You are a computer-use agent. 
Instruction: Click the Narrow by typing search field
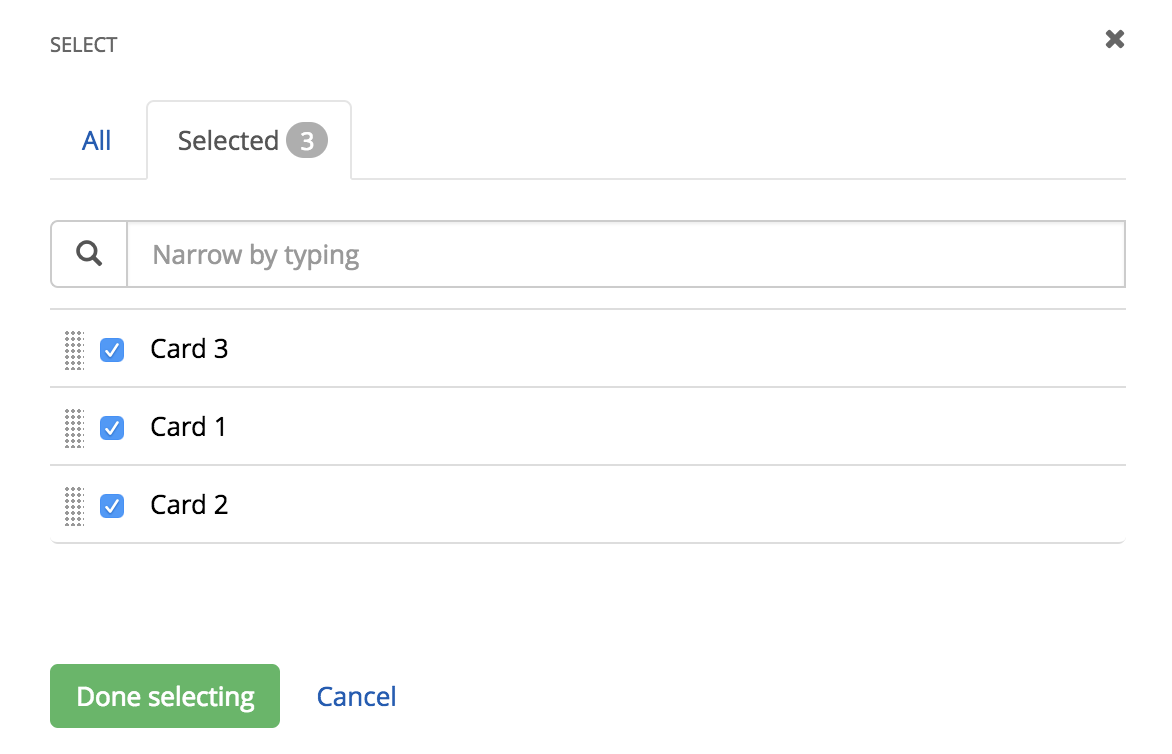click(400, 253)
